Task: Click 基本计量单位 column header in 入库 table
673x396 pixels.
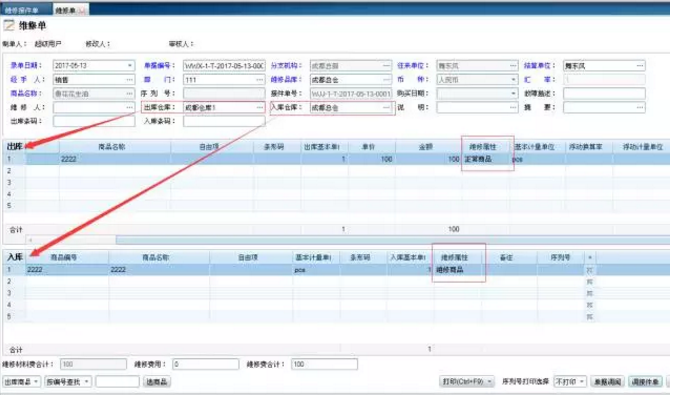Action: (x=313, y=257)
